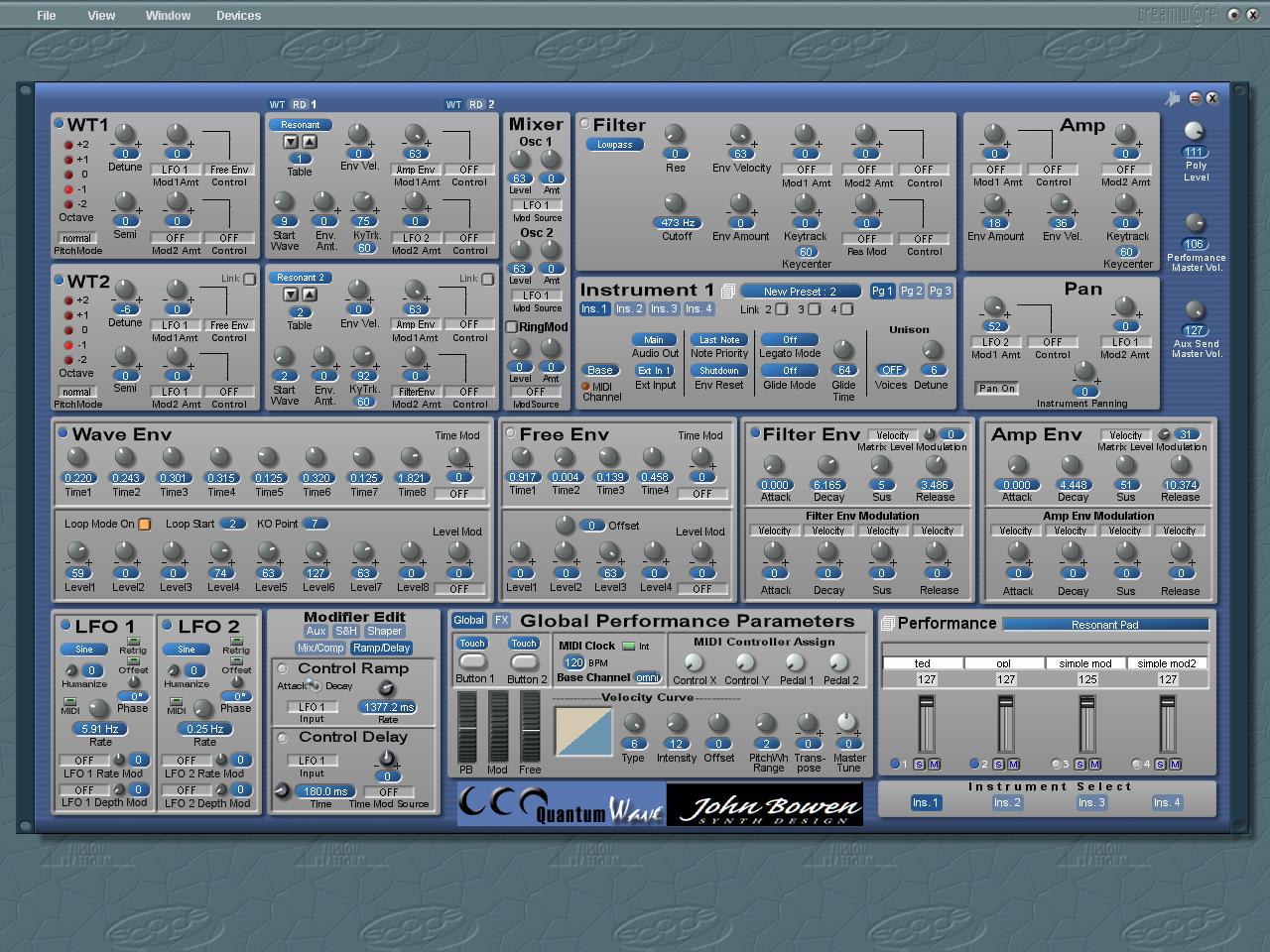Open the Filter type Lowpass dropdown
The width and height of the screenshot is (1270, 952).
pos(615,145)
